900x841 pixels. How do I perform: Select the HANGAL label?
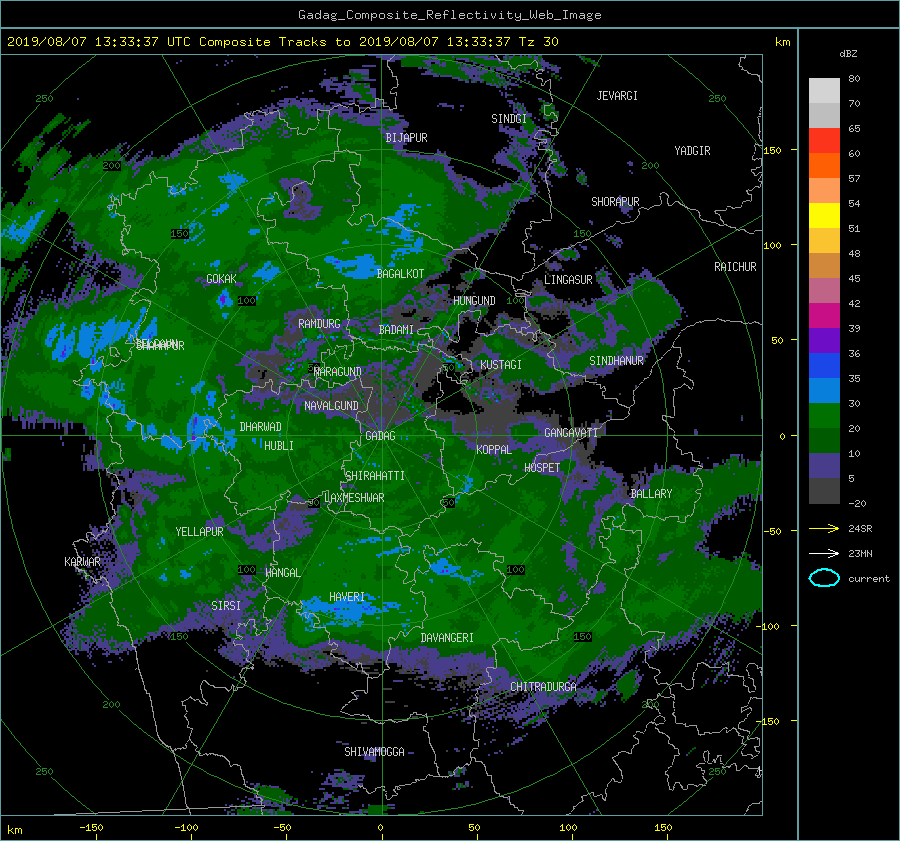(282, 573)
